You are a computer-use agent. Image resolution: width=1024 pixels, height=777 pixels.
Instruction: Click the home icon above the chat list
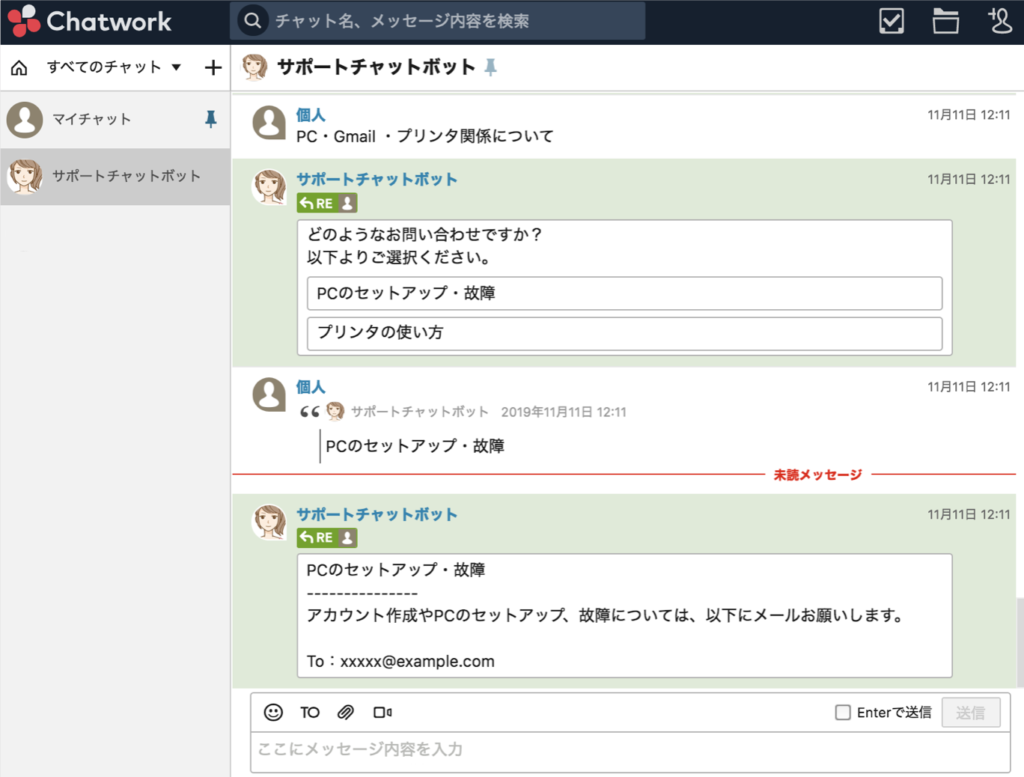tap(18, 67)
